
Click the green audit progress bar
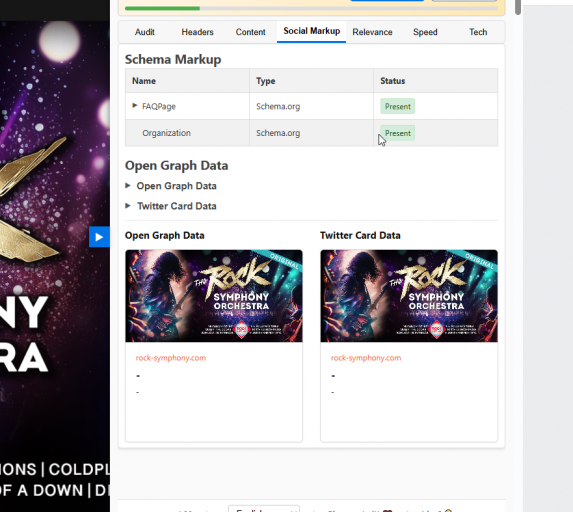(162, 8)
